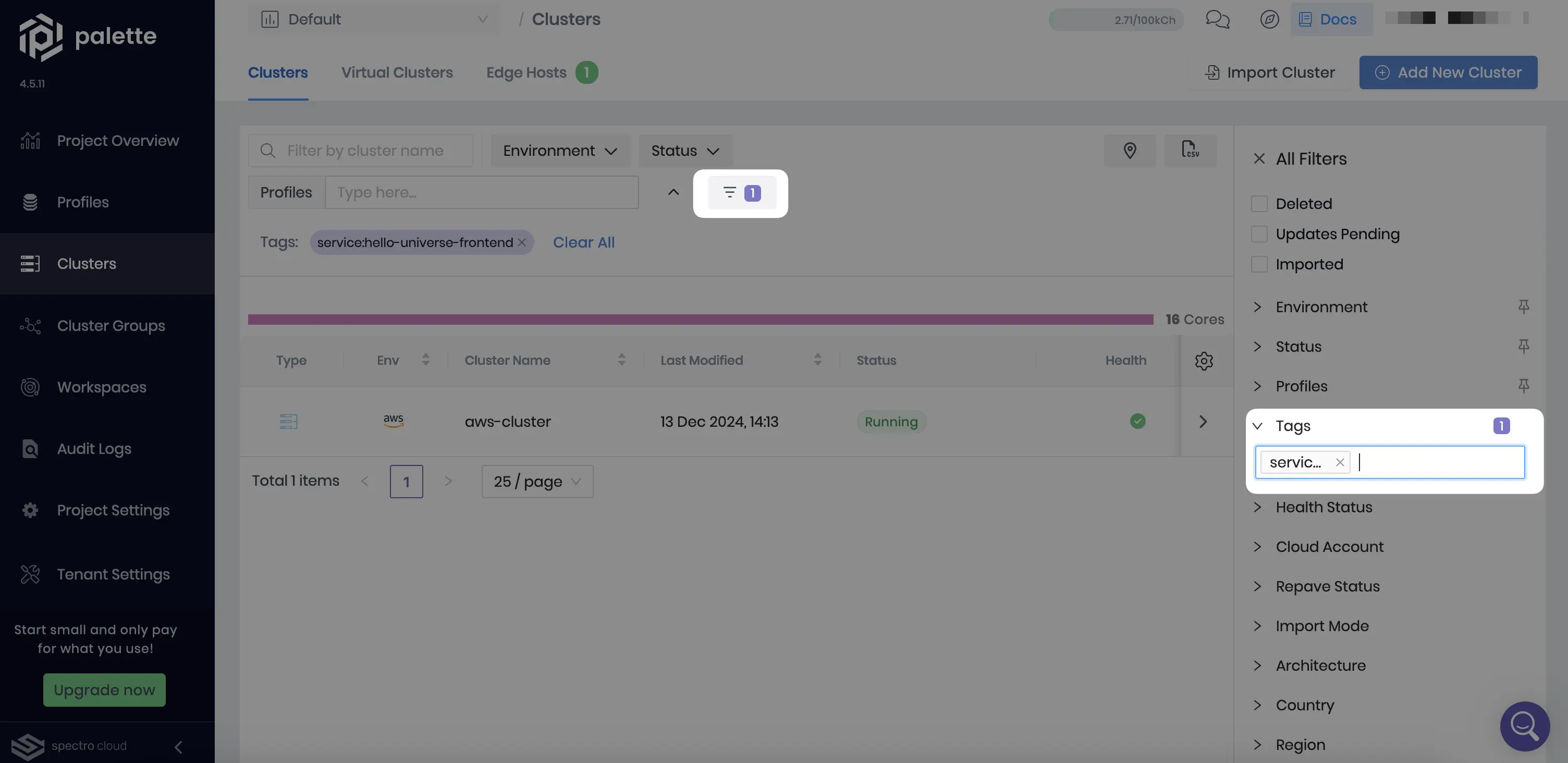This screenshot has height=763, width=1568.
Task: Open the active filters indicator
Action: 740,192
